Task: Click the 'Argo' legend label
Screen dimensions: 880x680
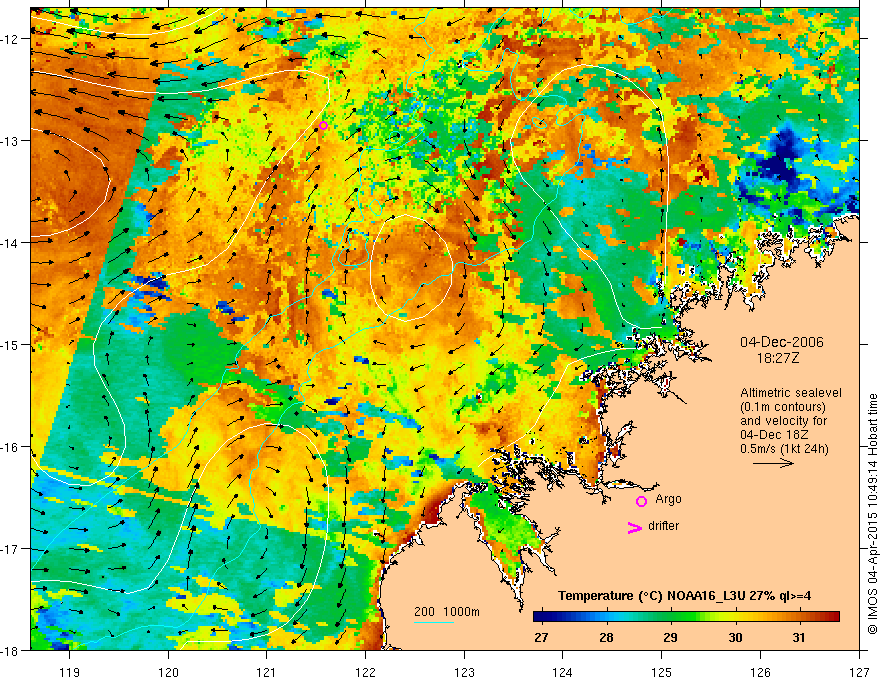Action: tap(668, 499)
